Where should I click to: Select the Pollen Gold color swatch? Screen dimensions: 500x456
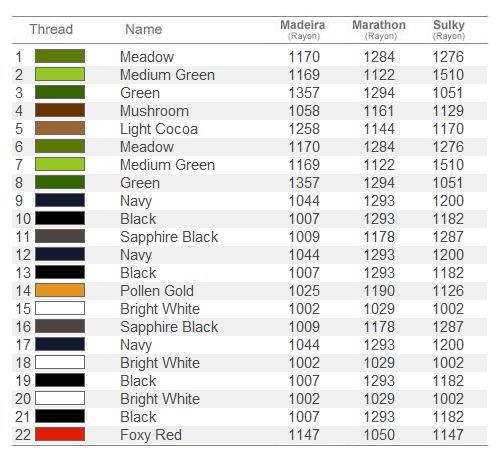tap(60, 290)
